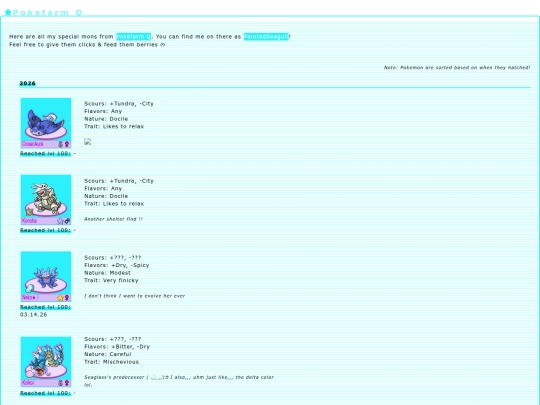
Task: Click the OceanAura name label
Action: click(33, 144)
